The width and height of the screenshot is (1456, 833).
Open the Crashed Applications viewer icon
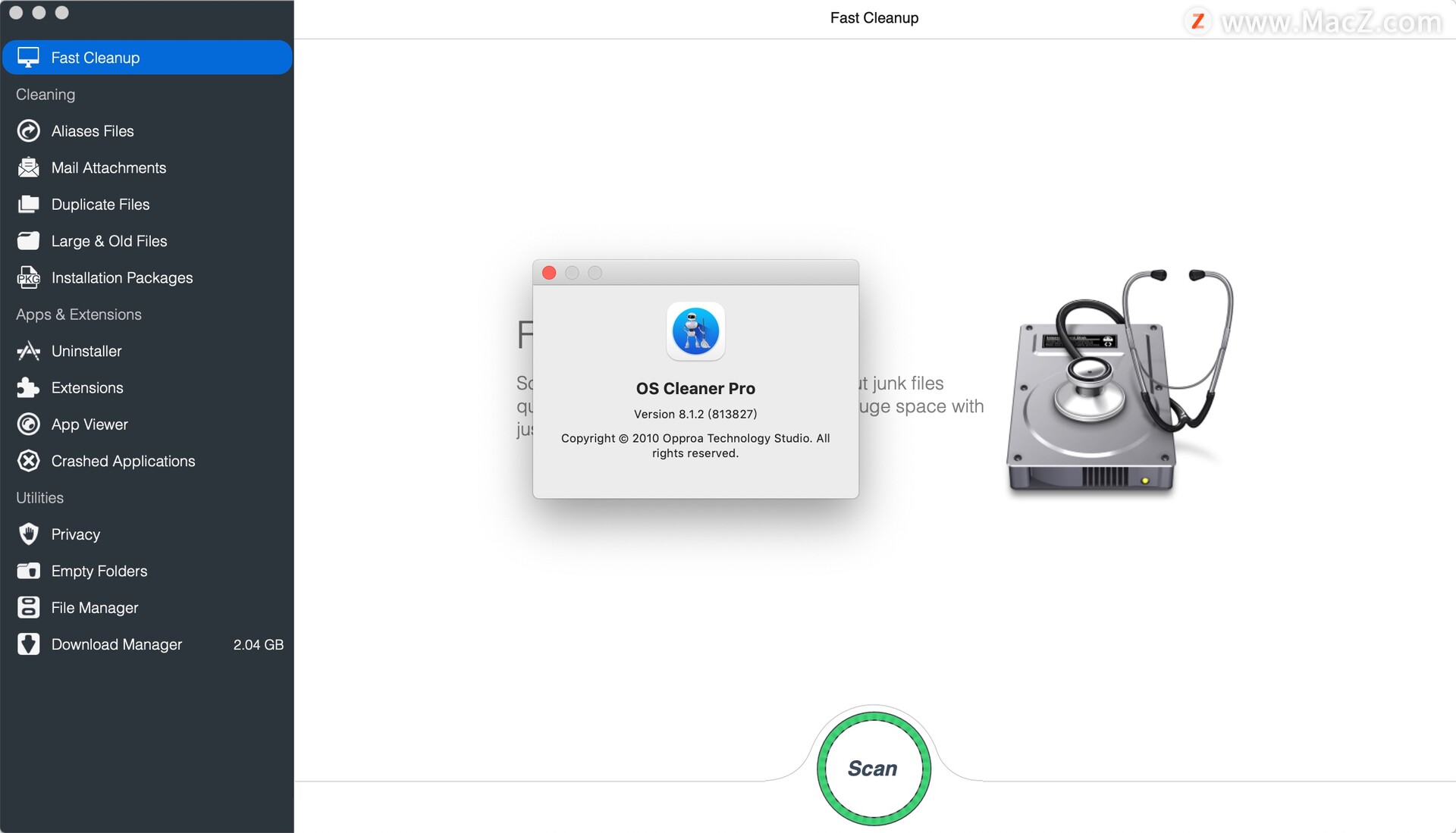[x=27, y=461]
